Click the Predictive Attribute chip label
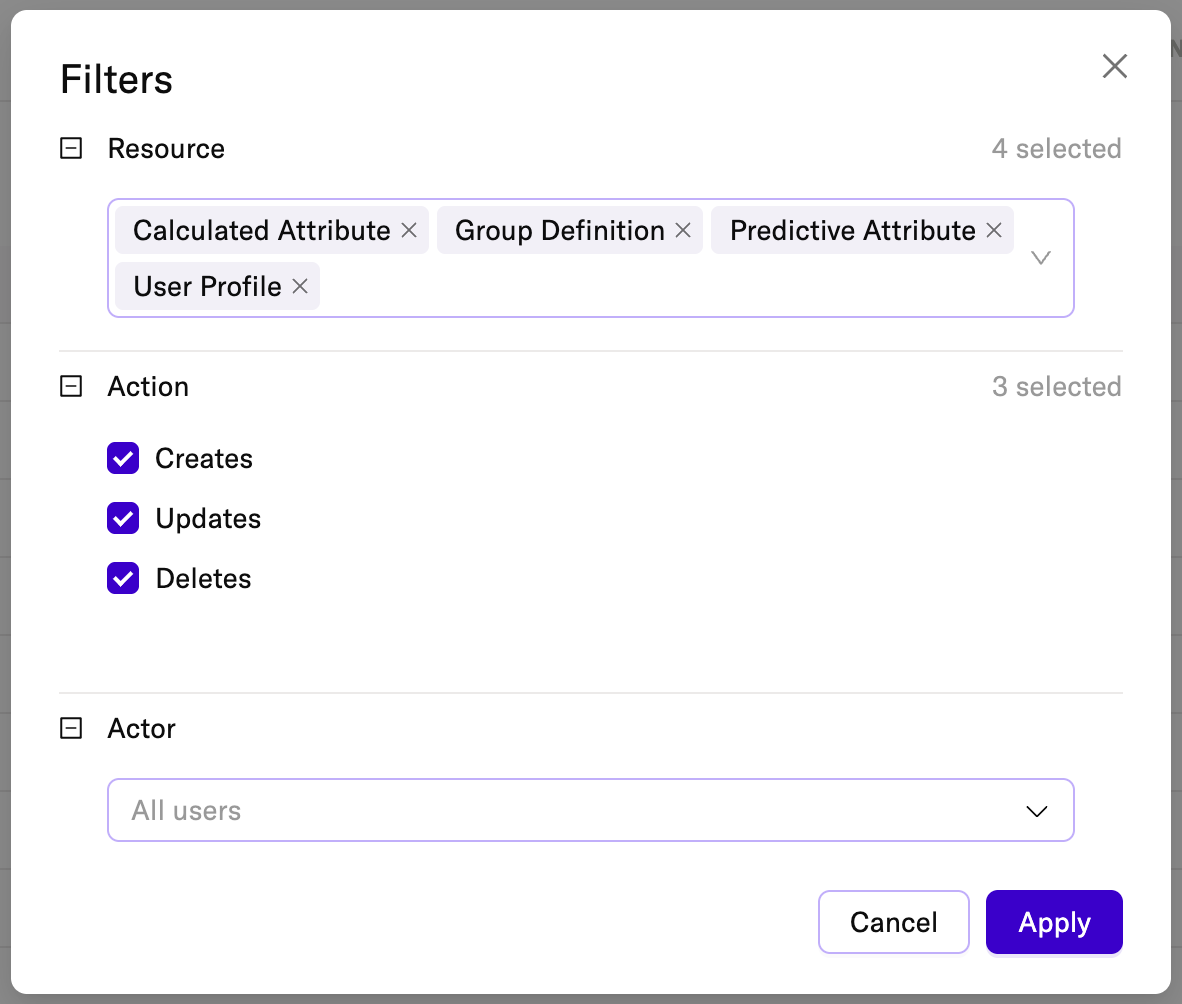 (x=852, y=231)
